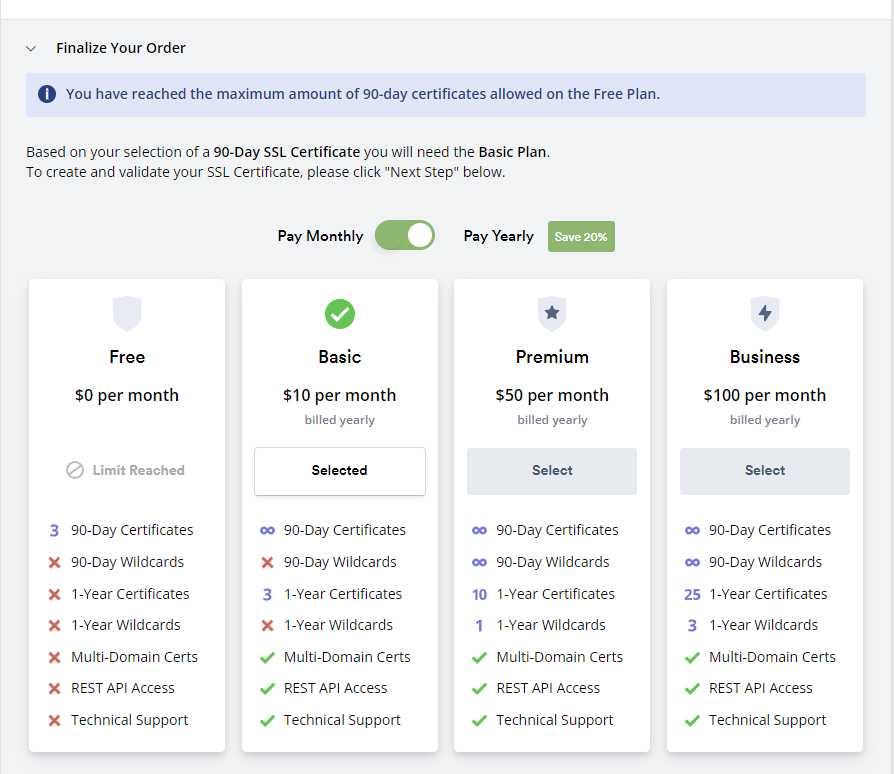Click the blue info icon in banner
This screenshot has width=894, height=774.
pyautogui.click(x=47, y=94)
